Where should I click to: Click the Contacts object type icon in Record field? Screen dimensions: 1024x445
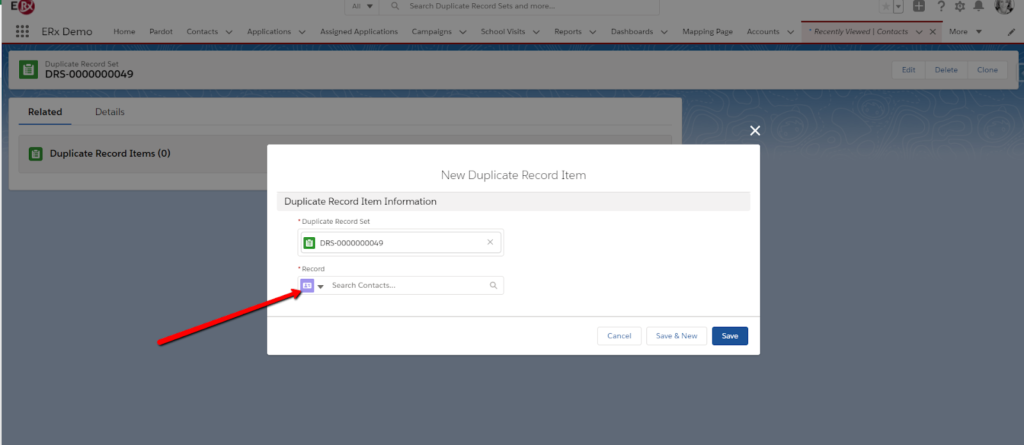click(x=307, y=286)
